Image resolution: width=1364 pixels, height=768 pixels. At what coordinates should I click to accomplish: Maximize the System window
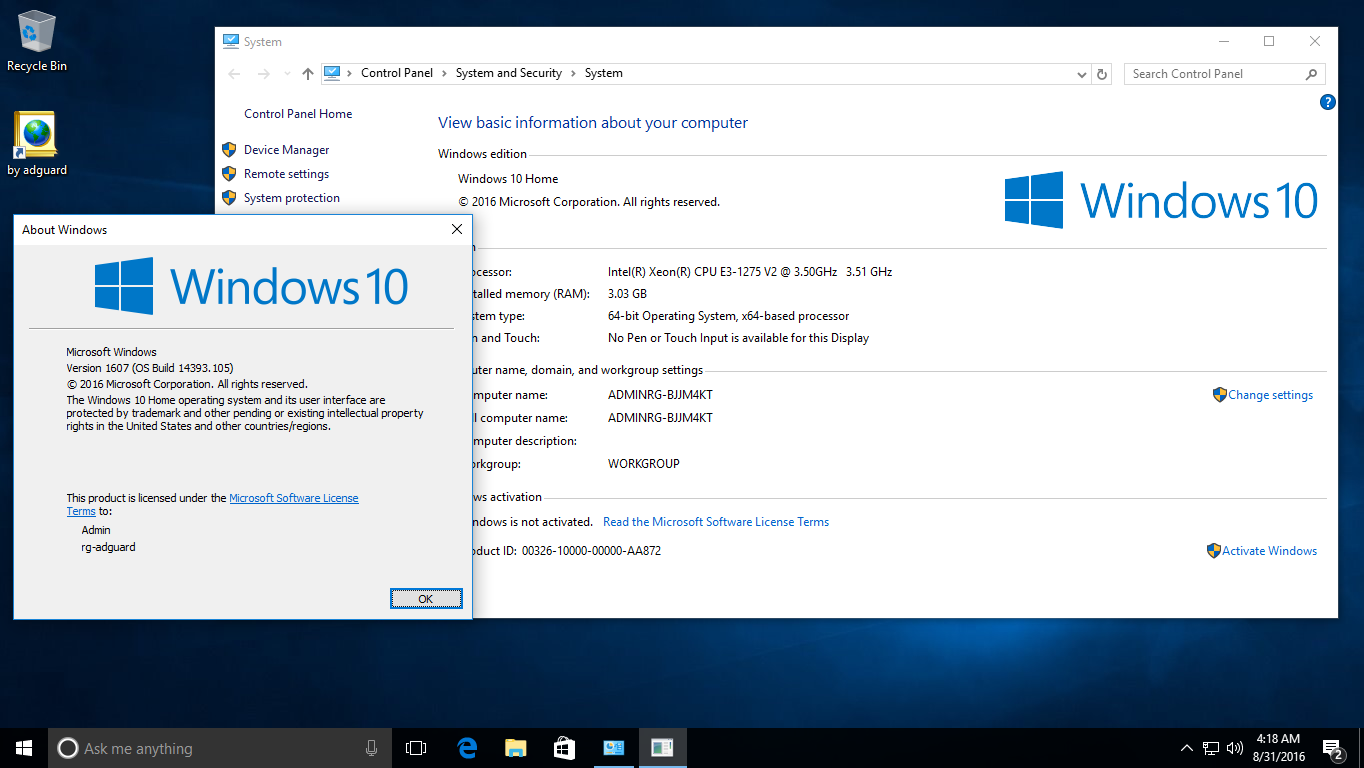click(1269, 41)
